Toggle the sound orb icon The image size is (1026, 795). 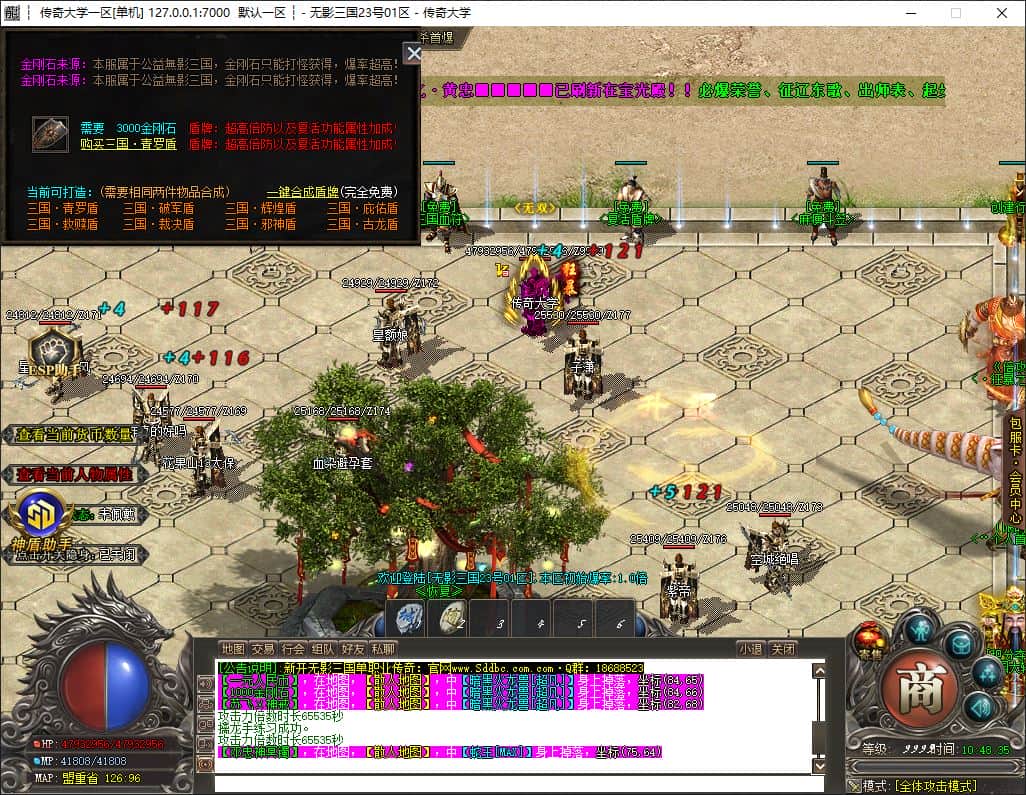[981, 707]
